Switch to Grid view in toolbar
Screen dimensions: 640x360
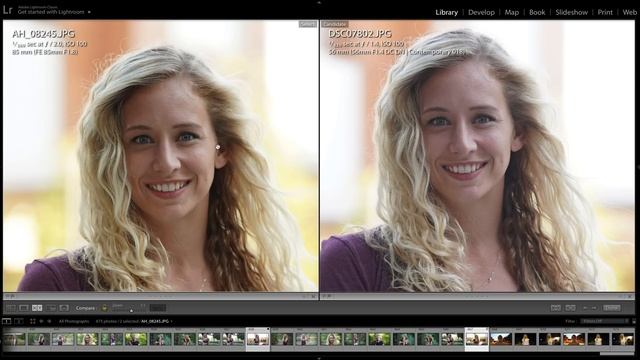pos(11,308)
